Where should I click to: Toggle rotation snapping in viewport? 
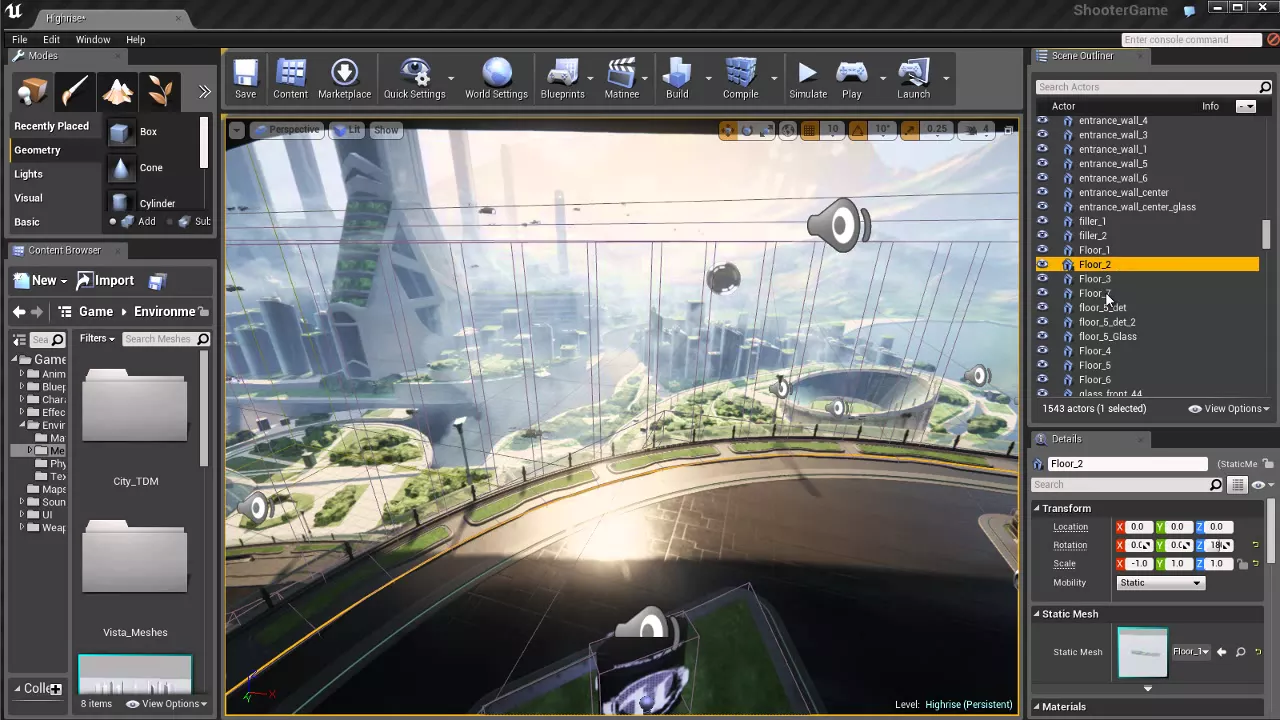click(x=859, y=130)
